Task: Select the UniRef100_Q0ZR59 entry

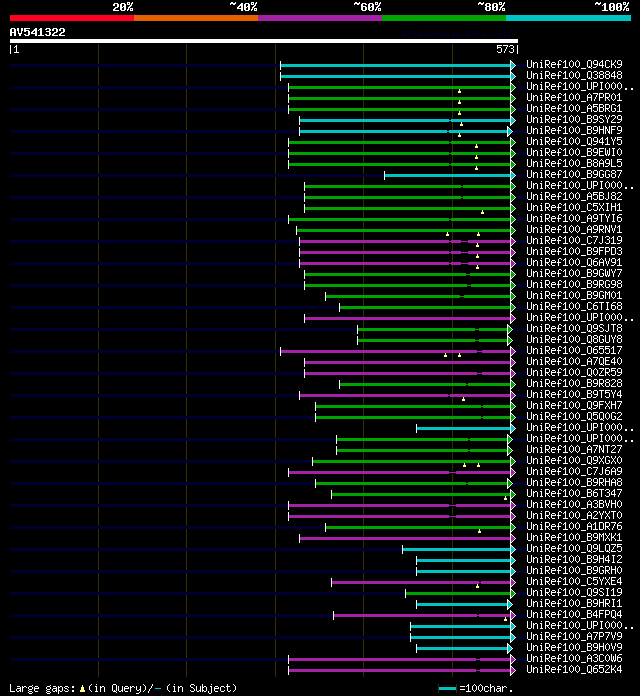Action: [574, 372]
